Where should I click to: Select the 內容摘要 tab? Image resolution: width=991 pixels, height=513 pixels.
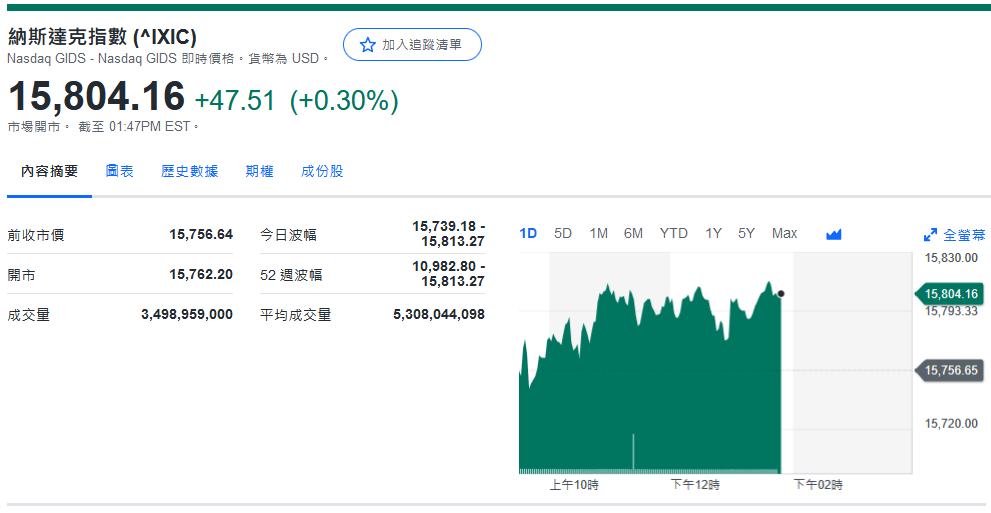coord(49,171)
